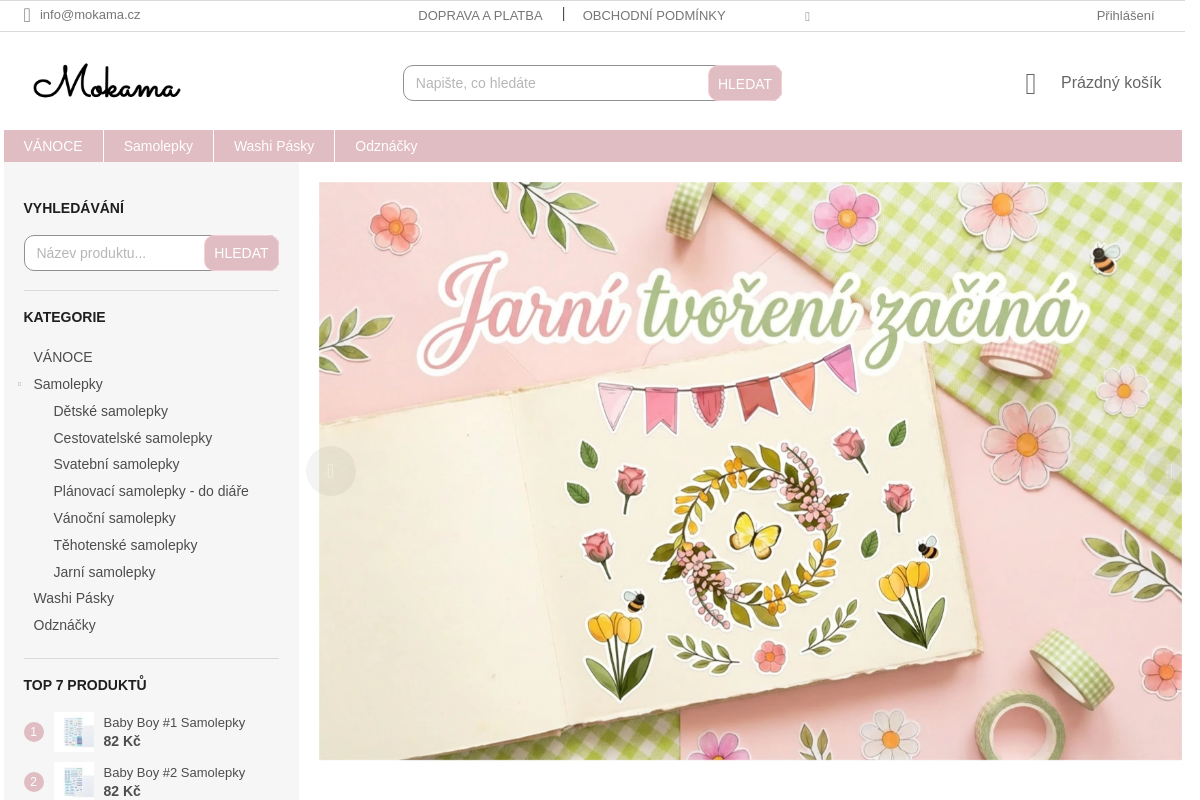
Task: Collapse the Samolepky category tree
Action: (x=19, y=384)
